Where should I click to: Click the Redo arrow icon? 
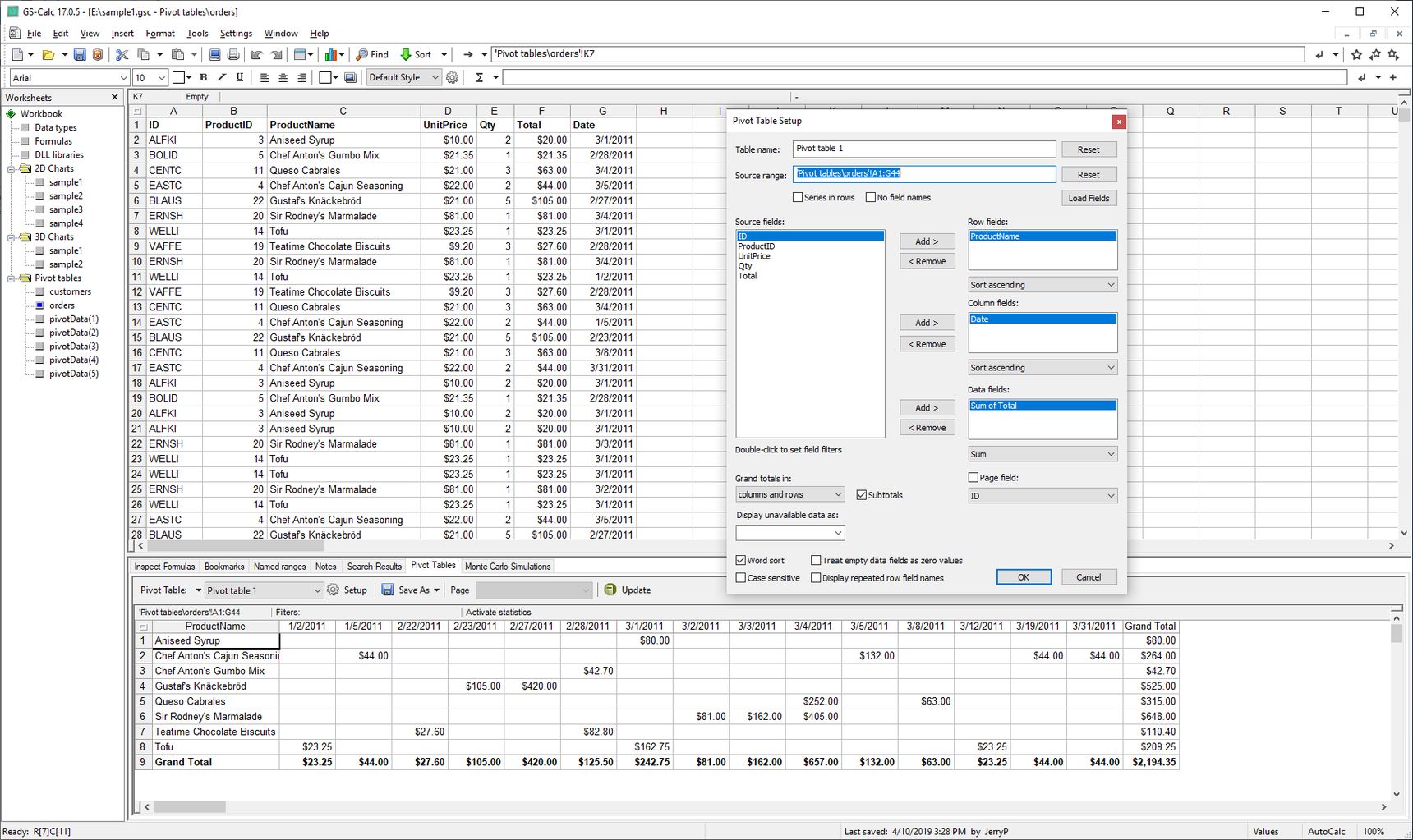[276, 54]
